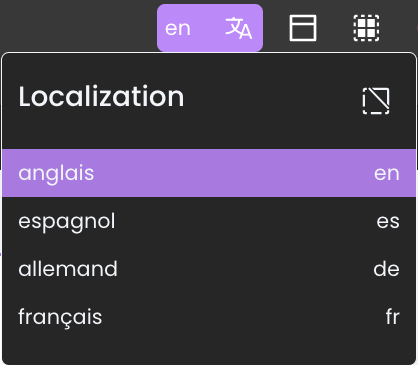418x365 pixels.
Task: Click toolbar gap between layout and grid icons
Action: pyautogui.click(x=335, y=28)
